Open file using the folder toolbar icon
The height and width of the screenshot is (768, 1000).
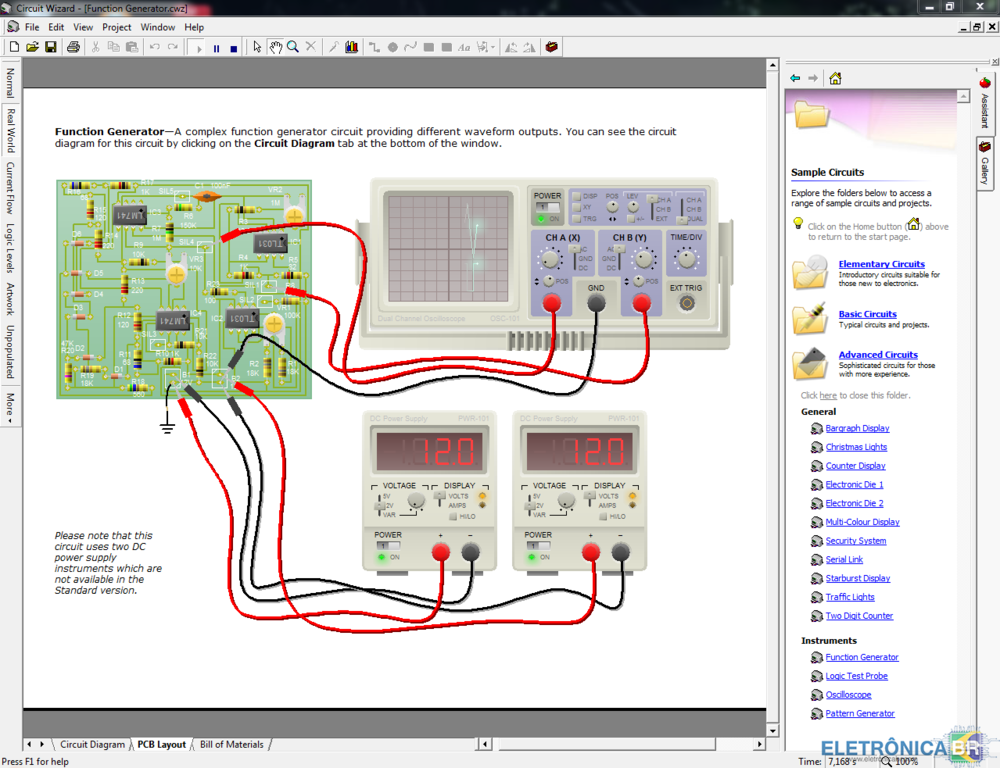click(x=32, y=47)
